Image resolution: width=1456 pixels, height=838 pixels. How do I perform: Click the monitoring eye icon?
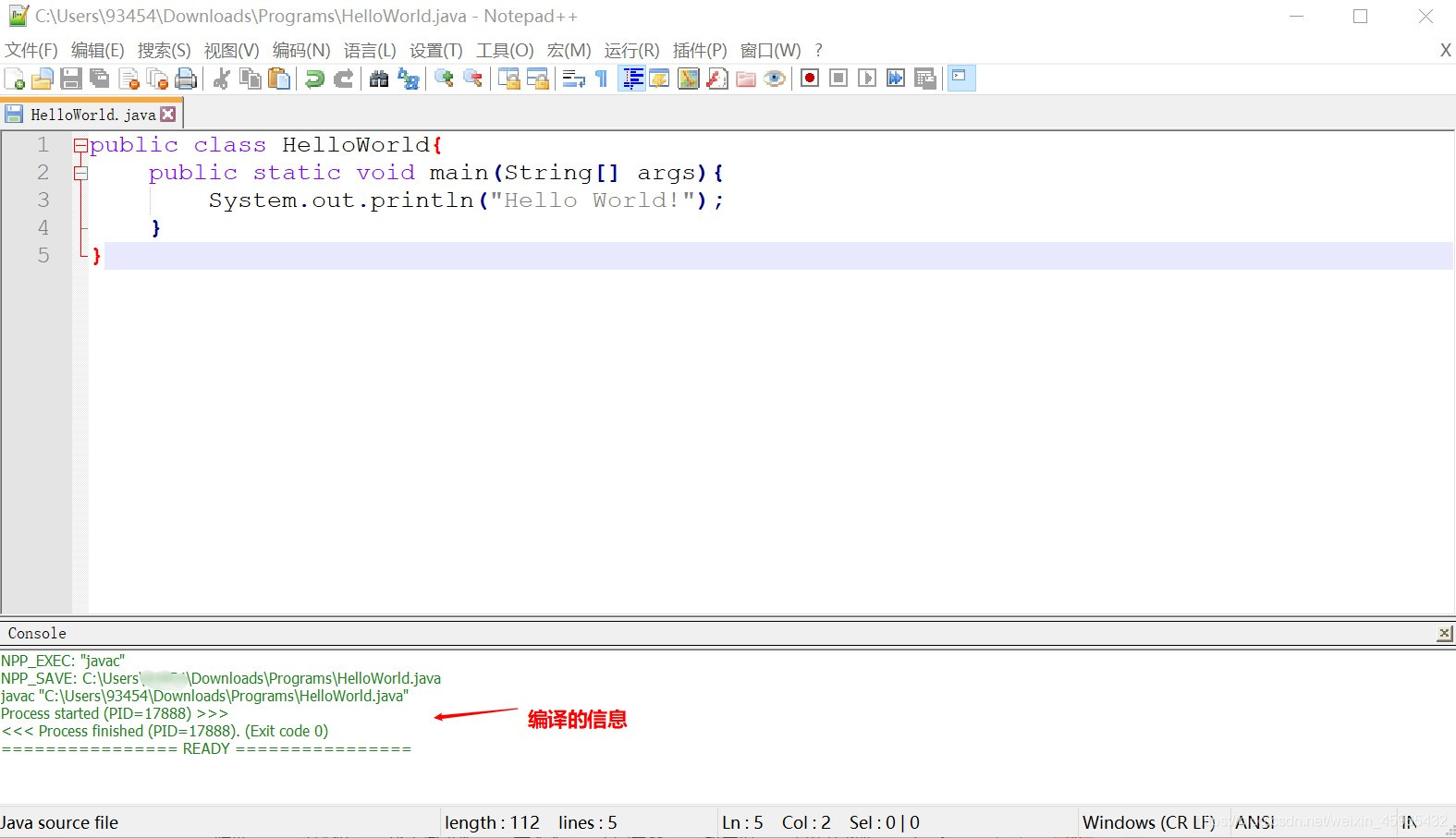pos(775,79)
